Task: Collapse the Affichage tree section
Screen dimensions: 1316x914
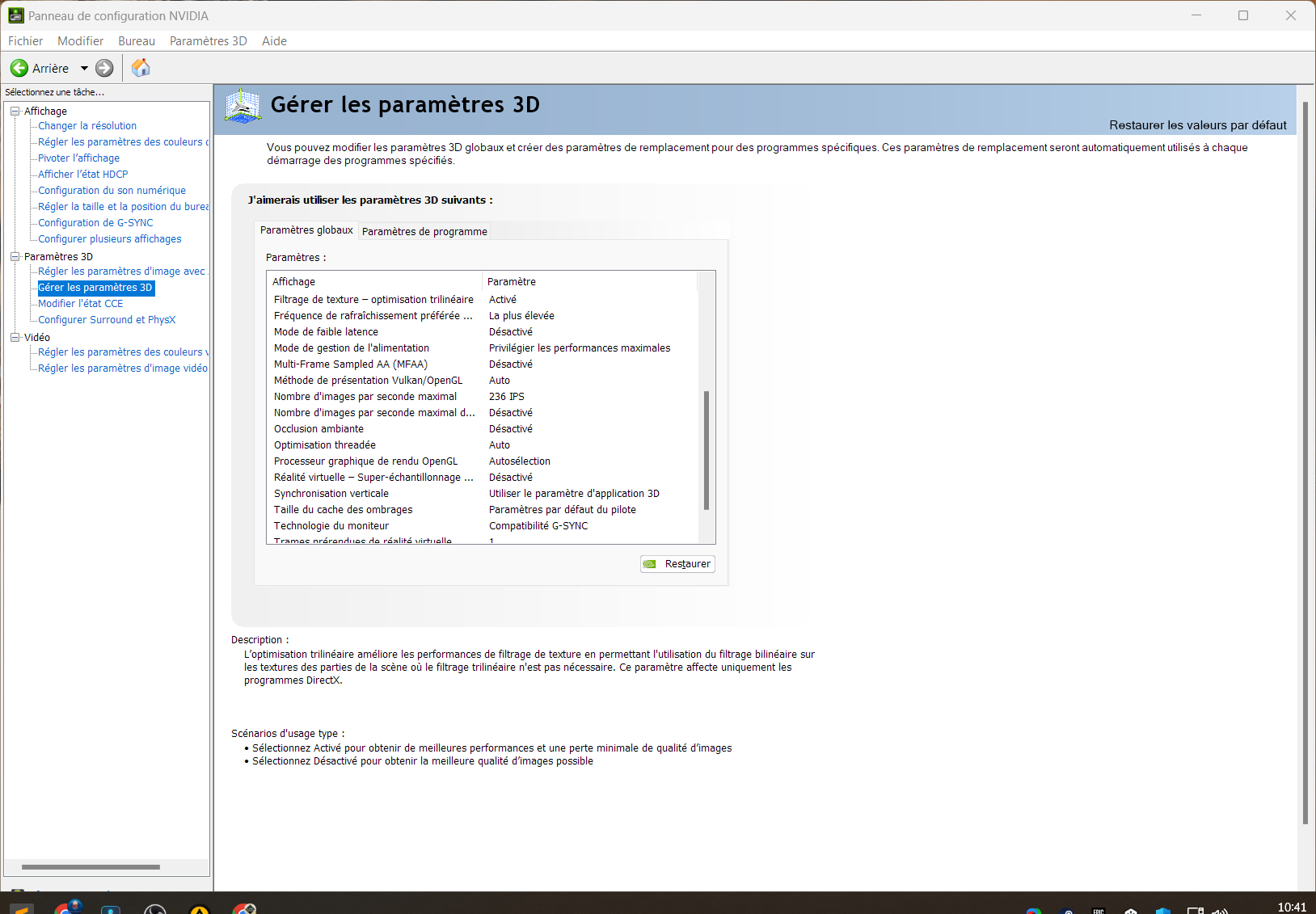Action: point(15,111)
